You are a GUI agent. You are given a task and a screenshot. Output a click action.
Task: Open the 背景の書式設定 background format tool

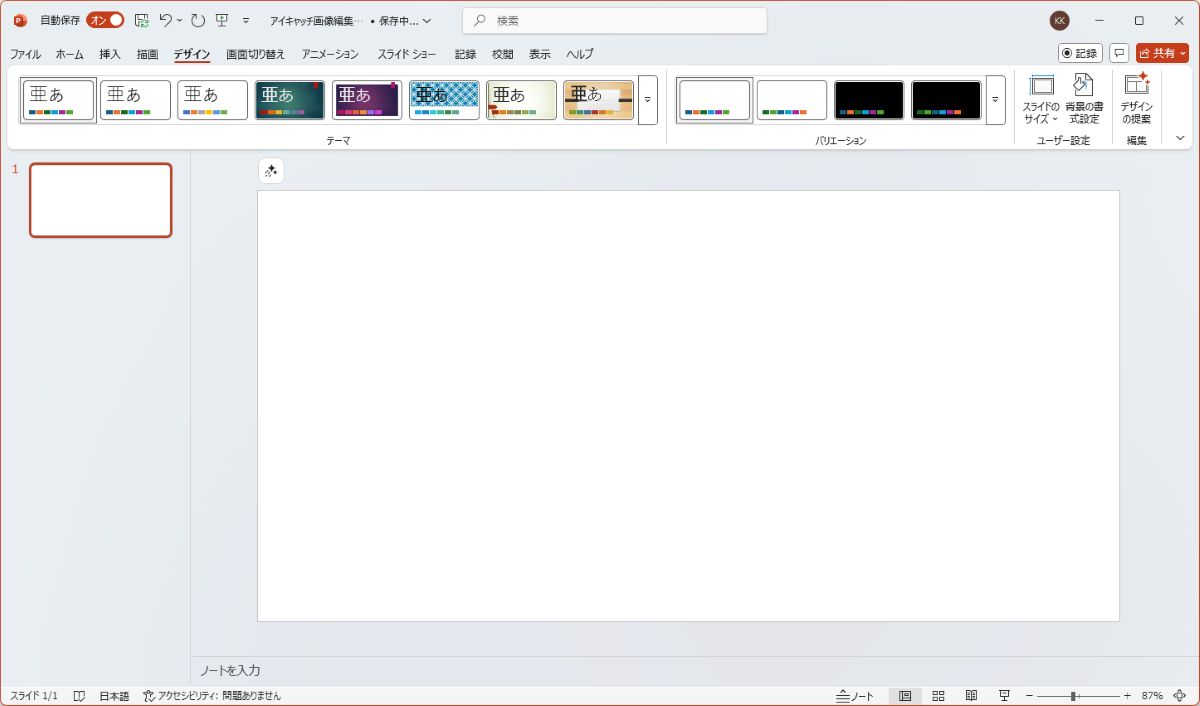pyautogui.click(x=1084, y=99)
